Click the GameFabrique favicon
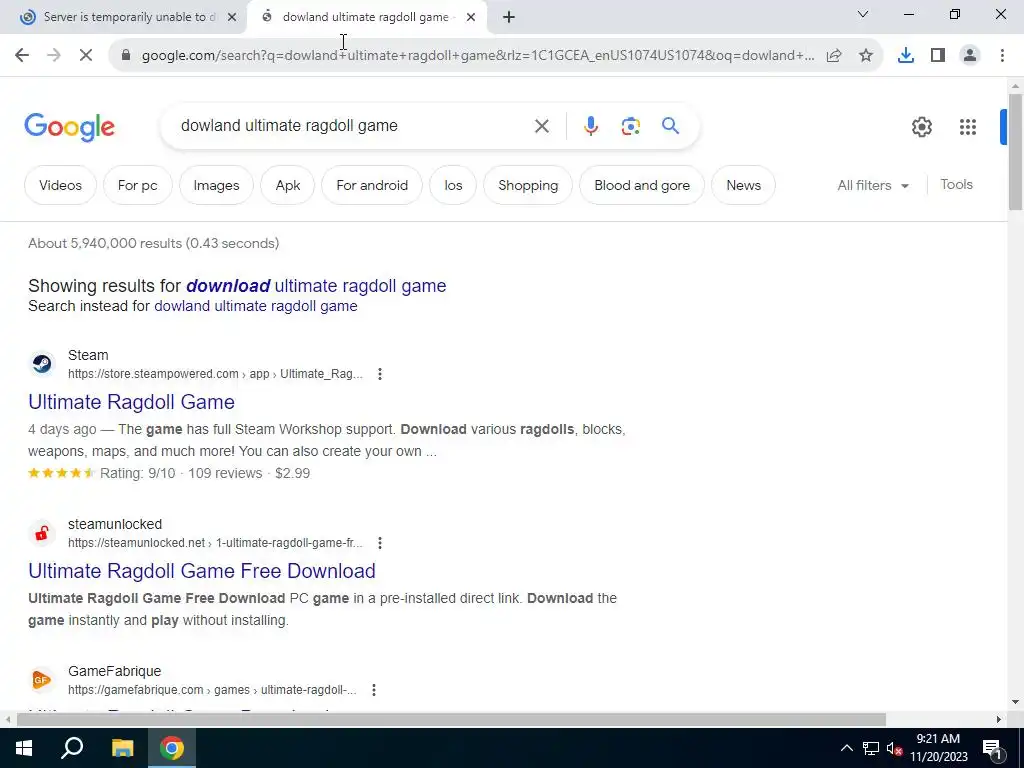 coord(42,680)
